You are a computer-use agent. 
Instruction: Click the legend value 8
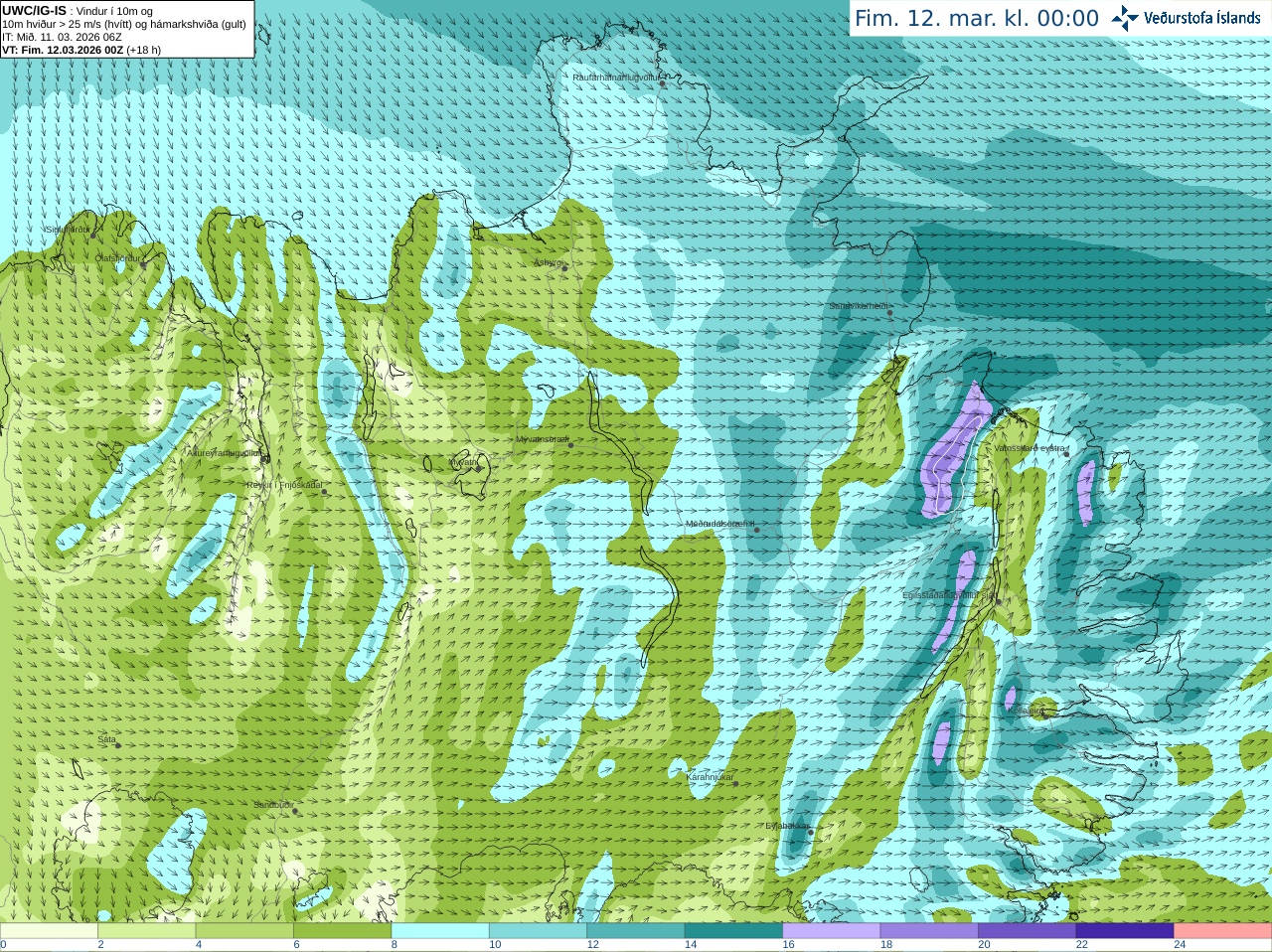coord(395,945)
